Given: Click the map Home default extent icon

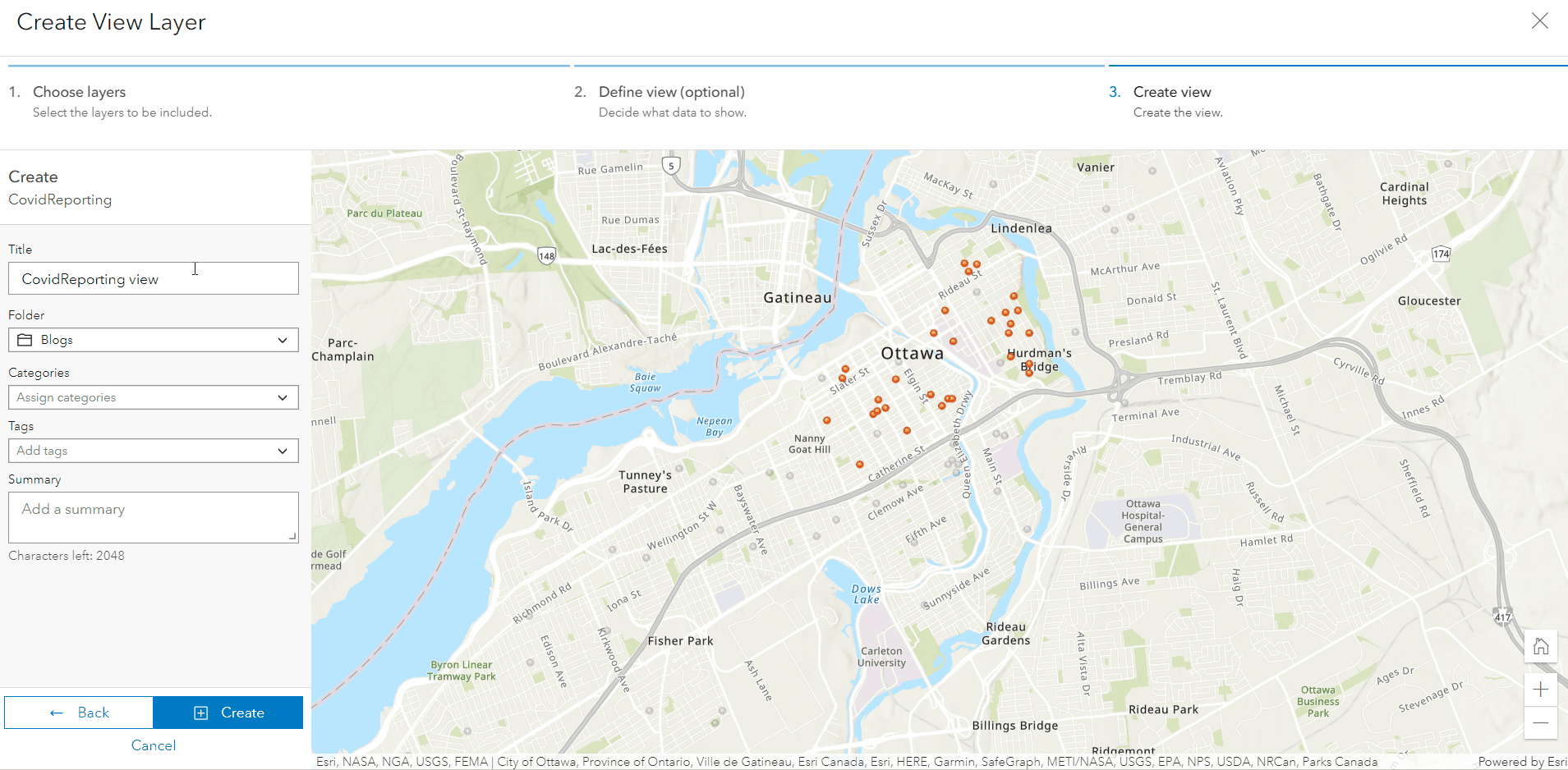Looking at the screenshot, I should (1541, 646).
